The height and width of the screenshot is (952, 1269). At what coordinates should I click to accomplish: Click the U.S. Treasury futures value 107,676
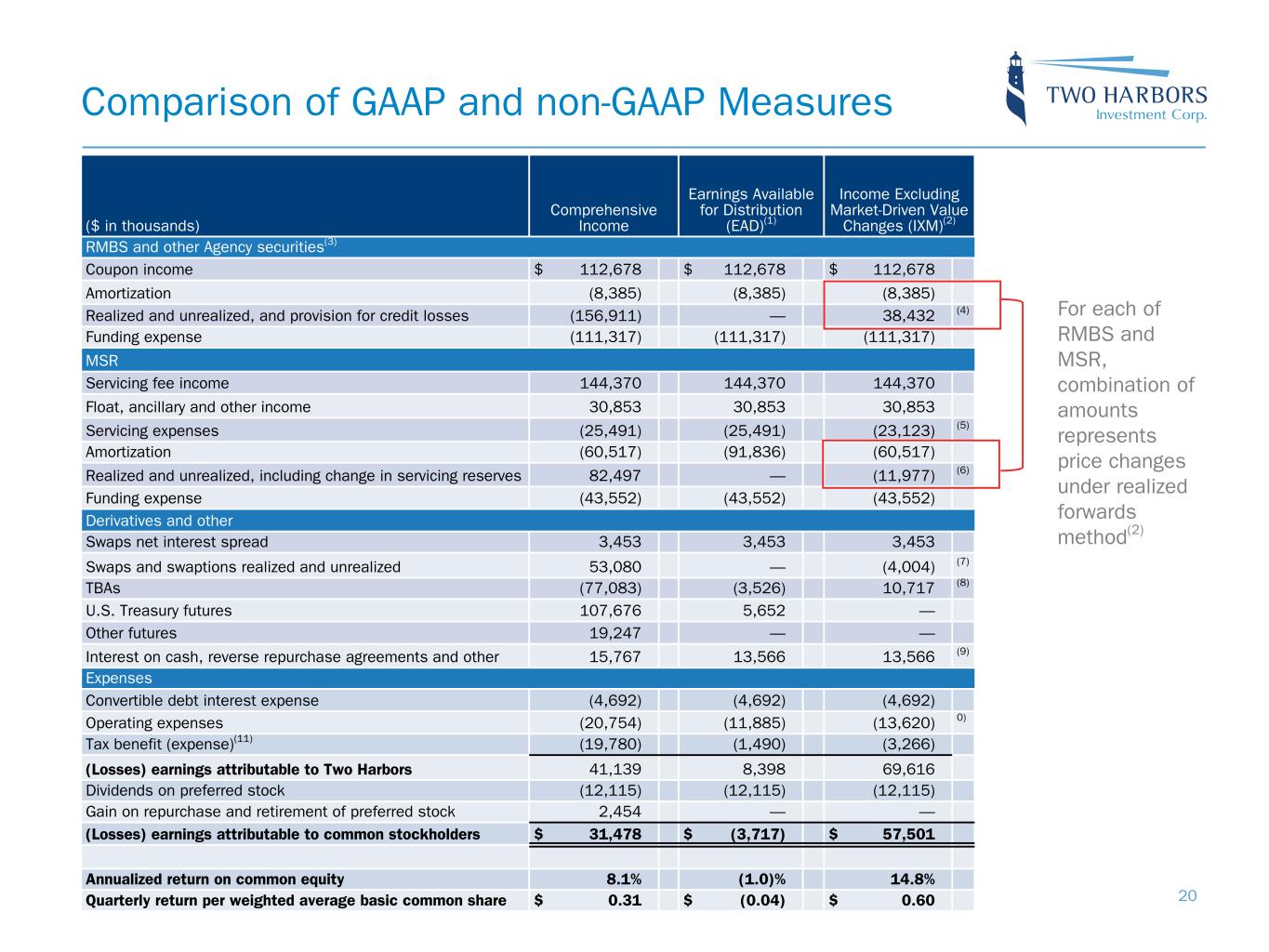[609, 611]
